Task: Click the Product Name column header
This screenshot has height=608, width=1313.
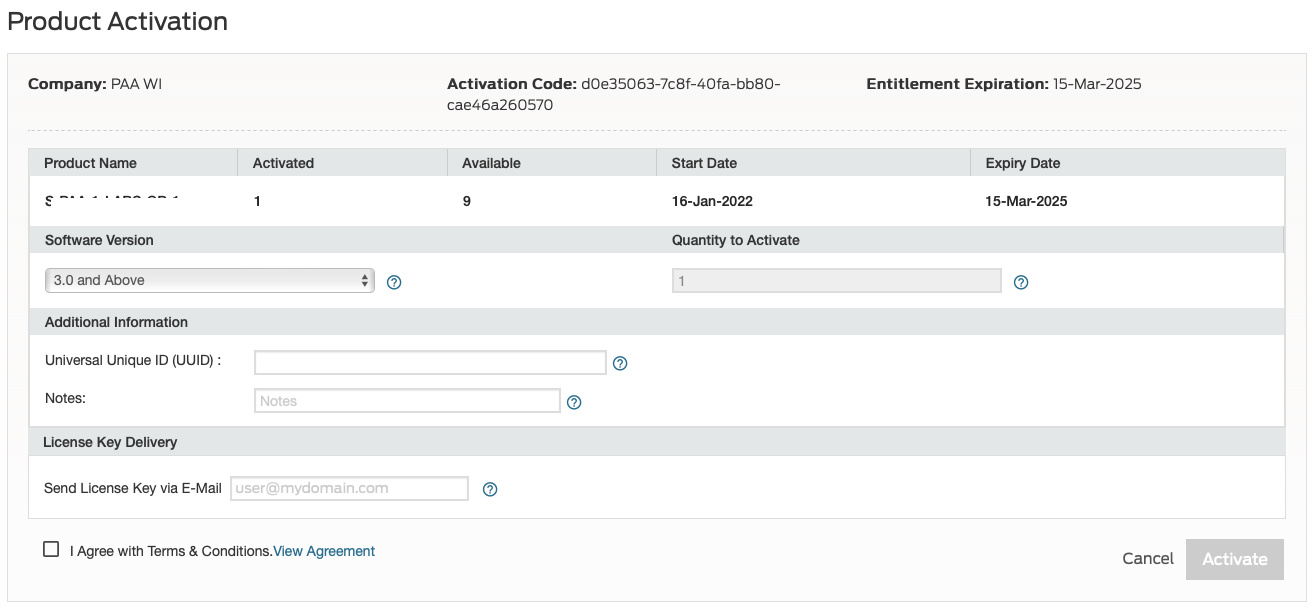Action: [x=89, y=162]
